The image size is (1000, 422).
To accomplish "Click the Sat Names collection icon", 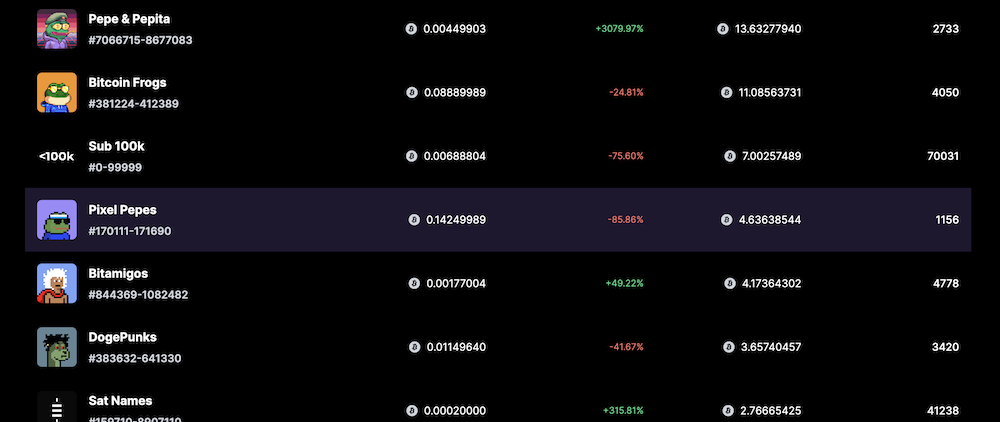I will tap(57, 407).
